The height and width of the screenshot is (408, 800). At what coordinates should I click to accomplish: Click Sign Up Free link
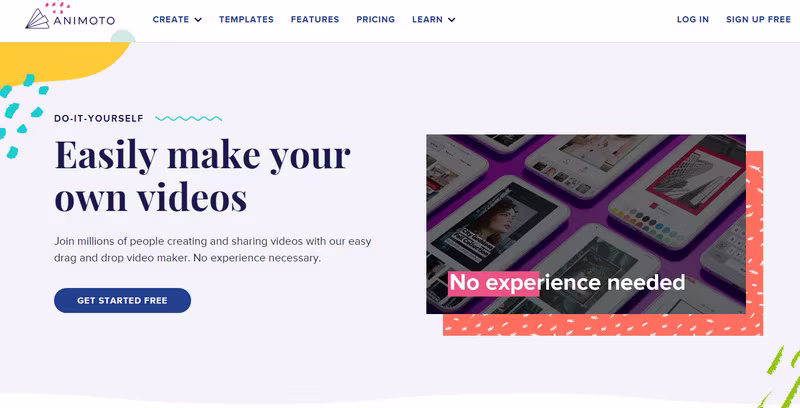tap(758, 19)
